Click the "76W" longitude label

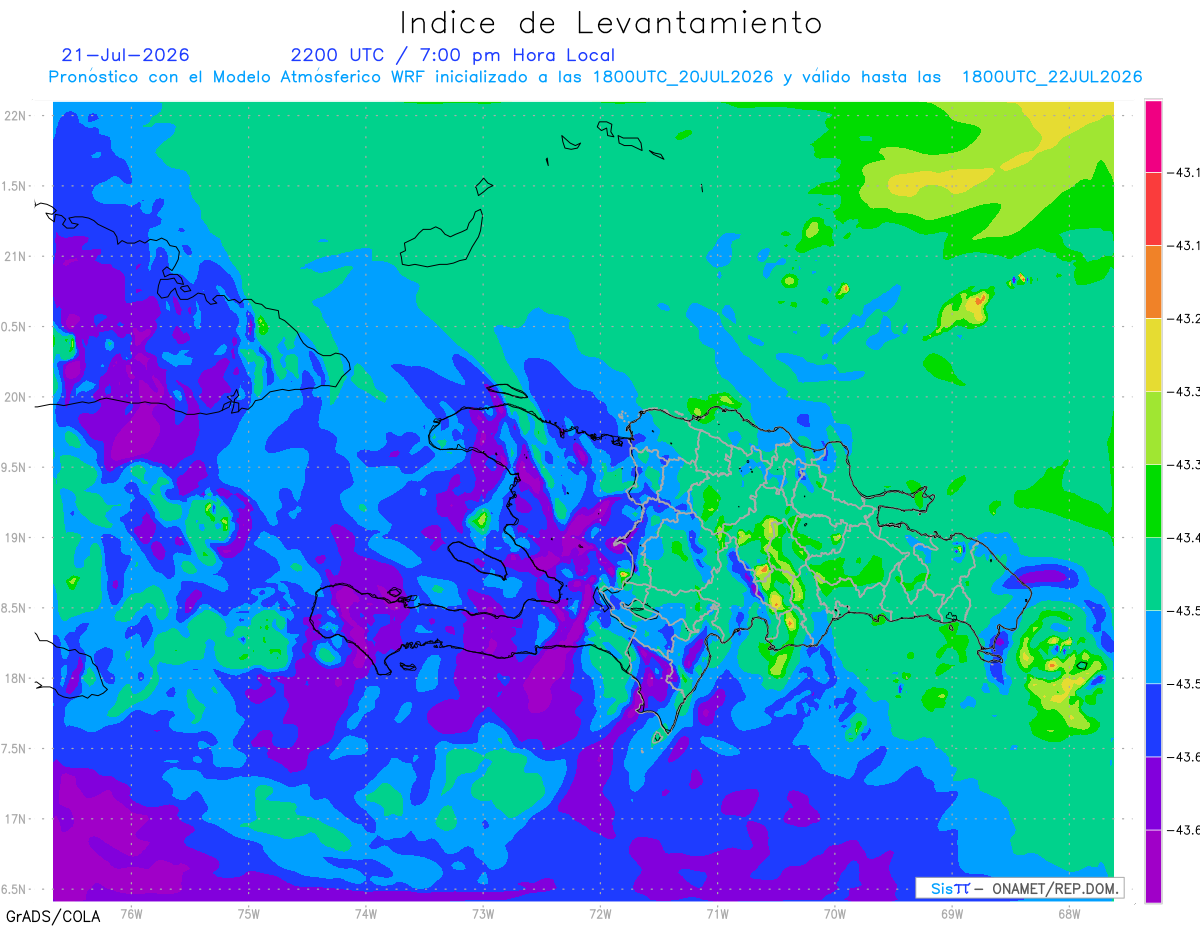(x=131, y=913)
